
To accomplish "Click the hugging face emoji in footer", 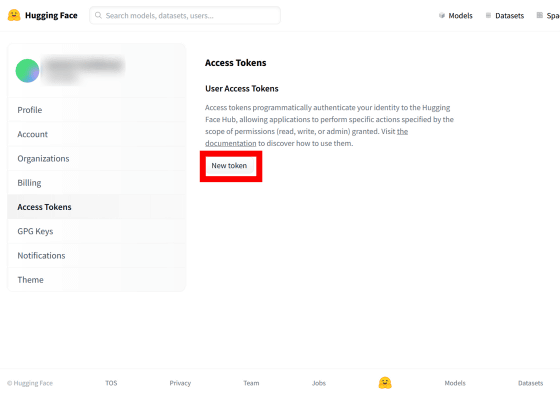I will (x=385, y=383).
